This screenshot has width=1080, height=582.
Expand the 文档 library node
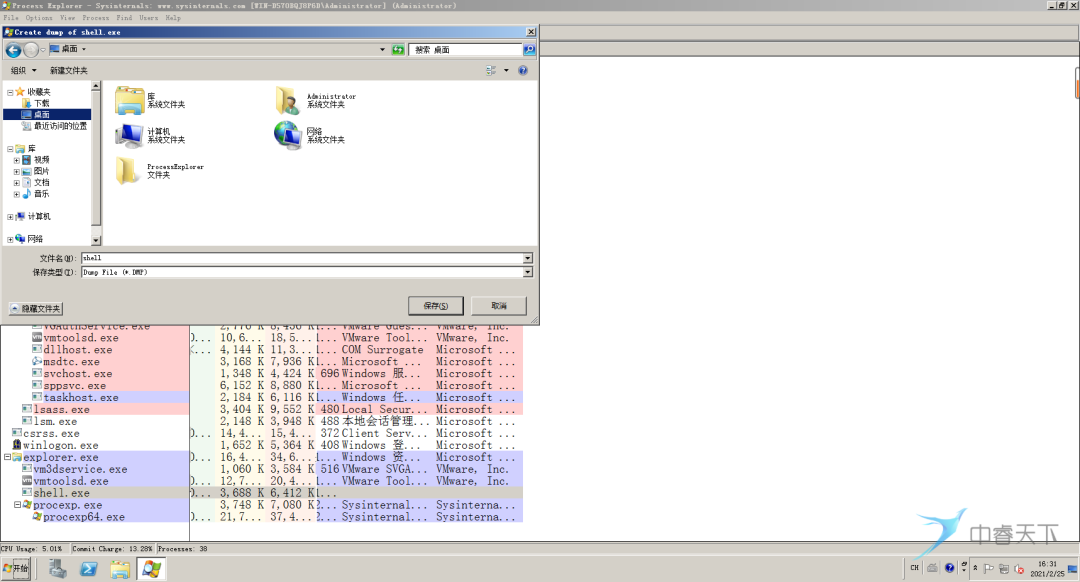point(17,183)
